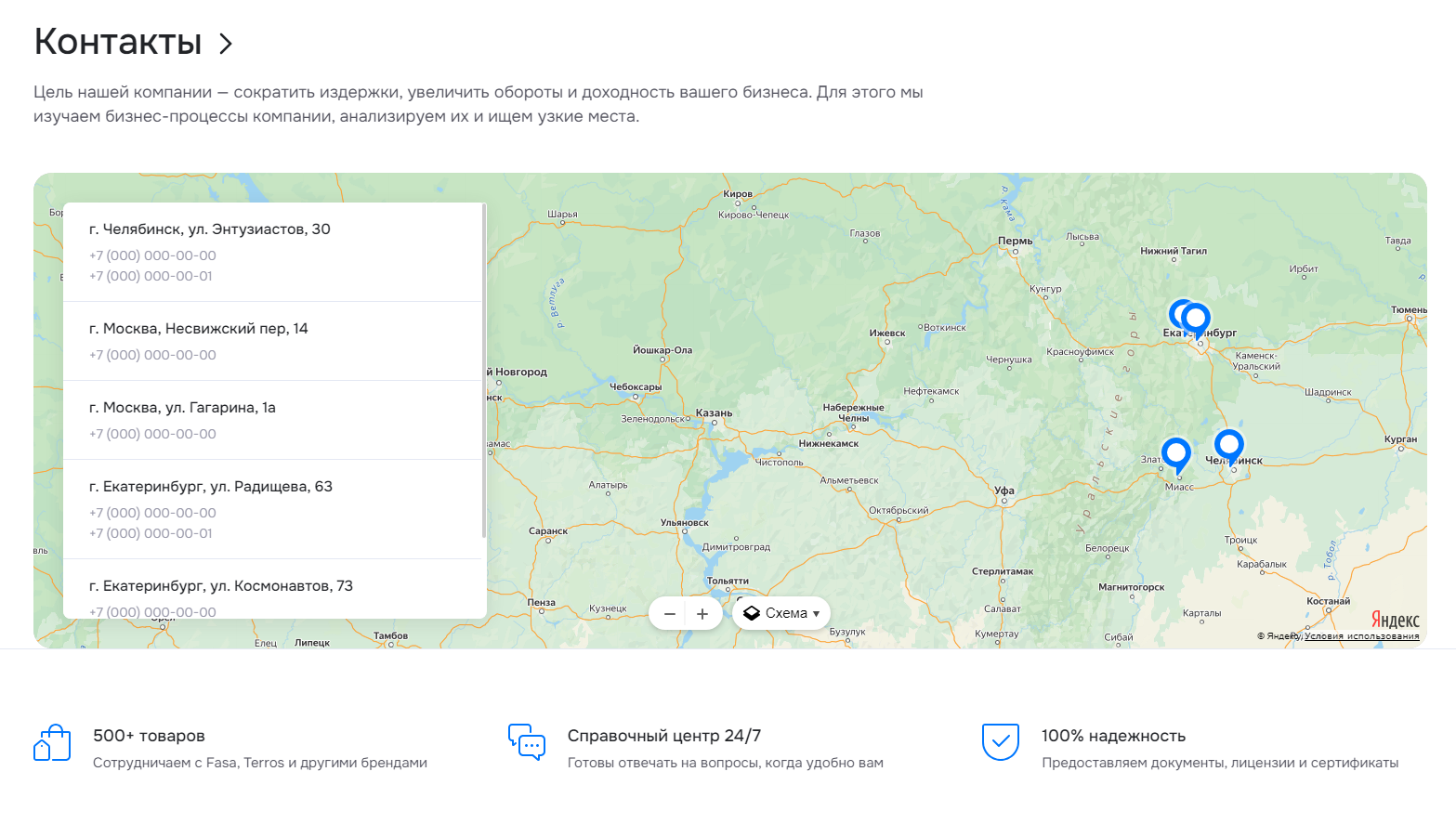
Task: Click the Шадринск label on the map
Action: (1329, 392)
